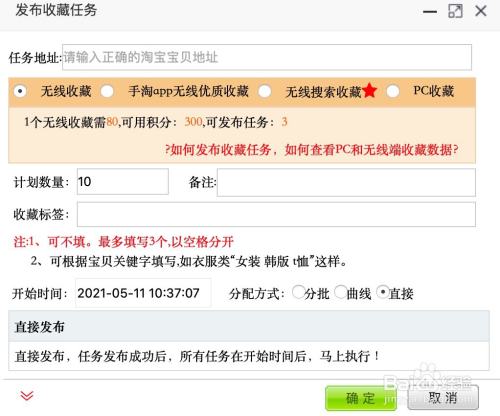Open the 开始时间 date-time picker field
500x416 pixels.
[x=143, y=293]
